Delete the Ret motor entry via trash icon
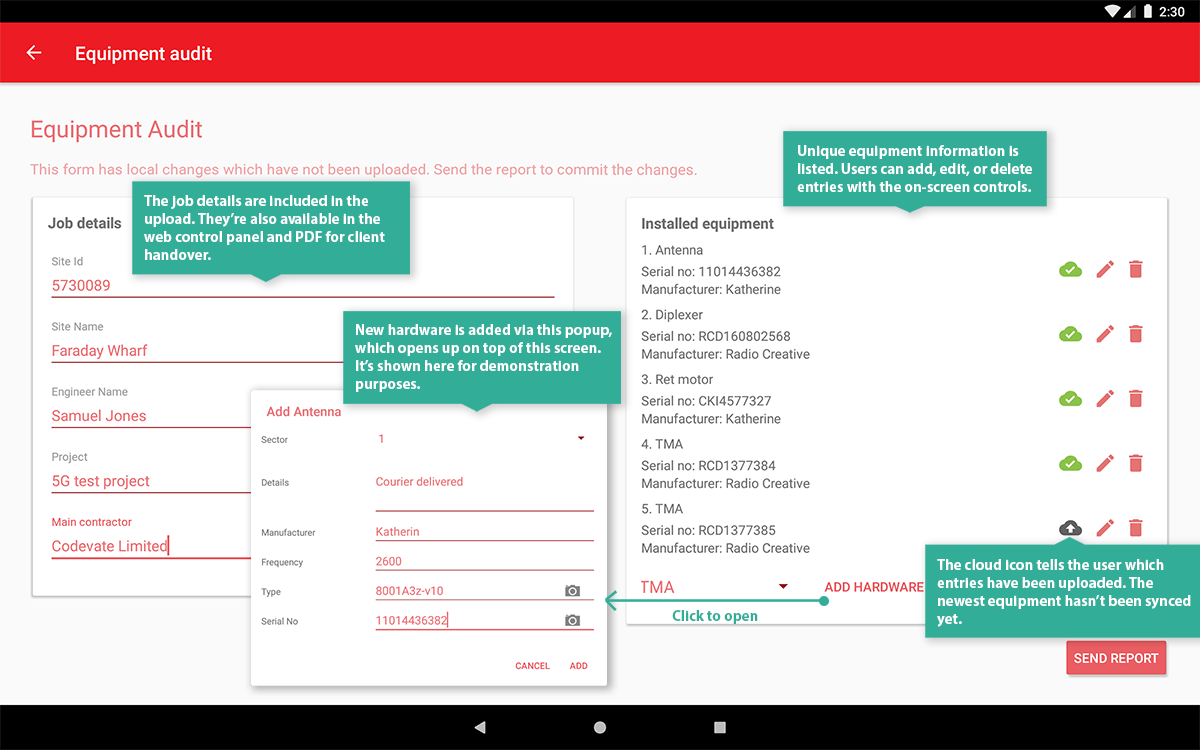This screenshot has width=1200, height=750. (1136, 399)
